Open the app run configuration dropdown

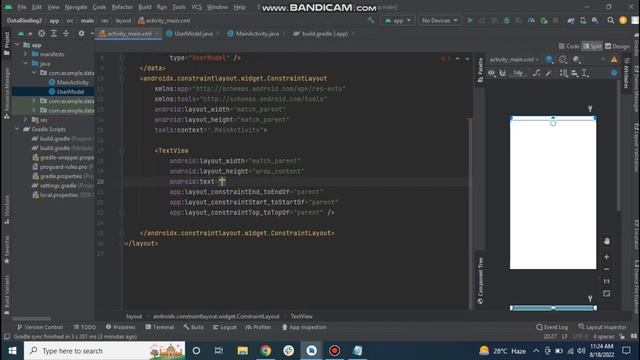coord(398,20)
